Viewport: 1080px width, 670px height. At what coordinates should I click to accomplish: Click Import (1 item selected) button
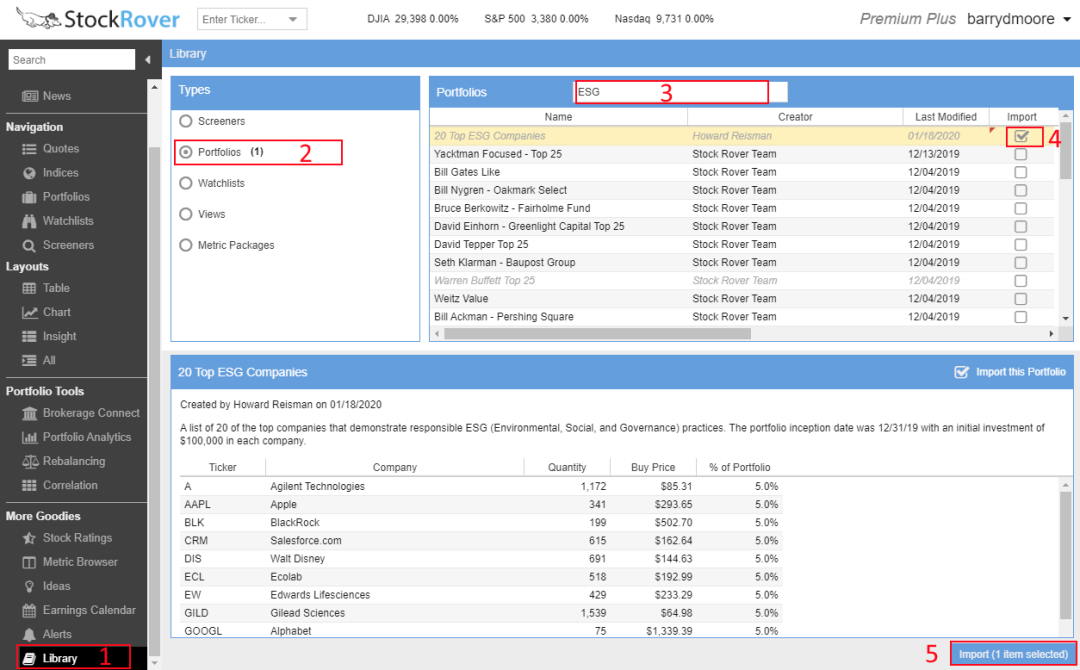1013,654
